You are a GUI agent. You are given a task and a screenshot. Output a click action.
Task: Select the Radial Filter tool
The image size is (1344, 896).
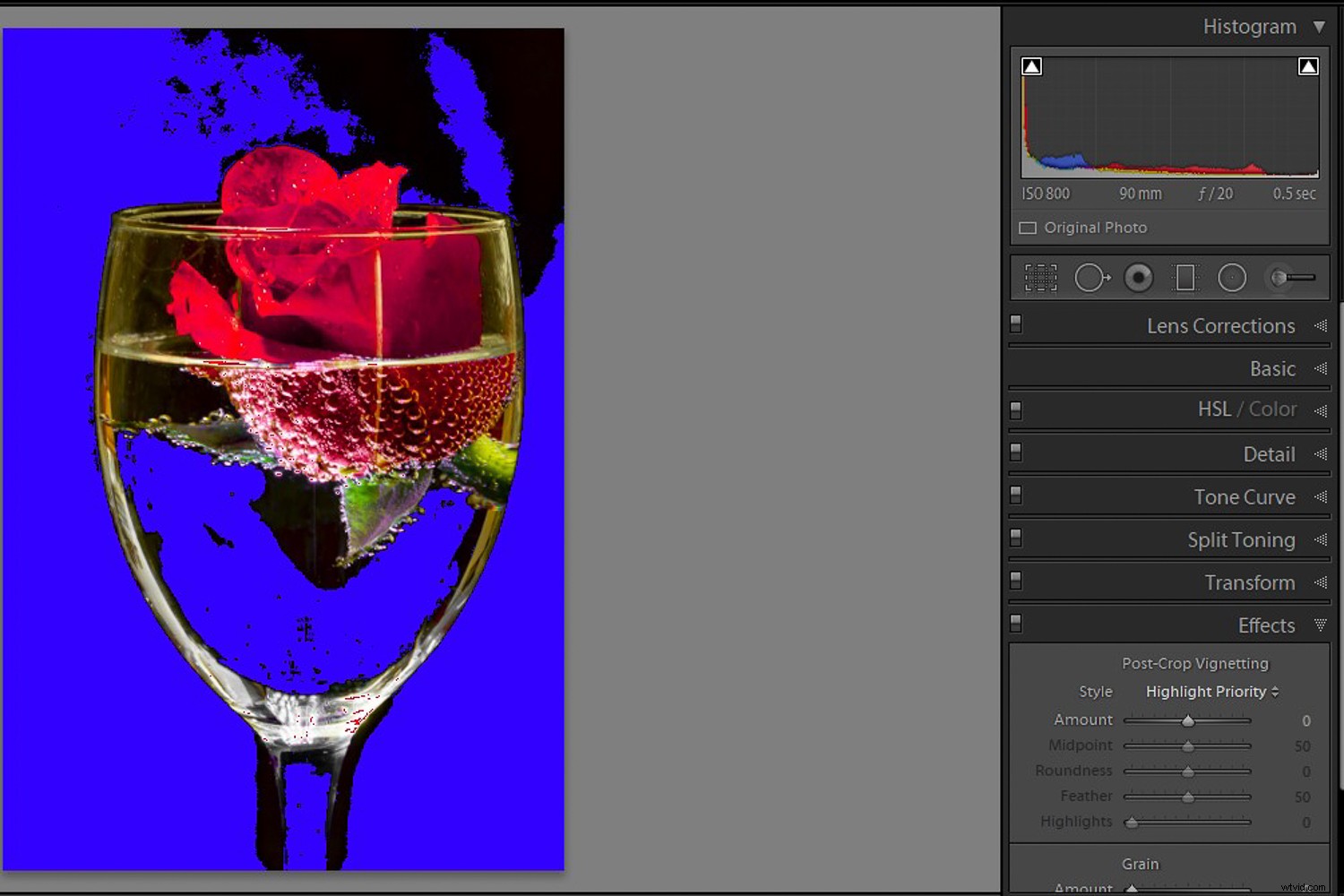point(1232,278)
